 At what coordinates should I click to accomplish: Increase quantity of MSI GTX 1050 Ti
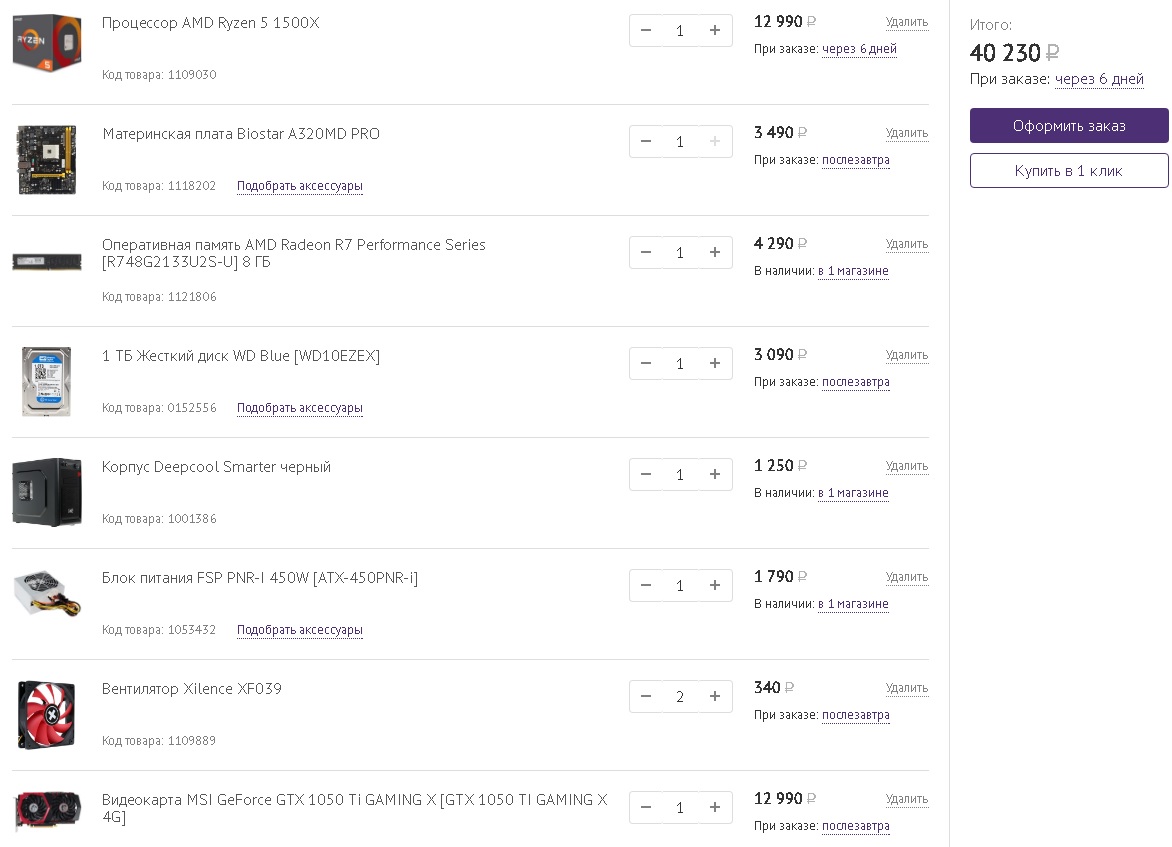714,808
